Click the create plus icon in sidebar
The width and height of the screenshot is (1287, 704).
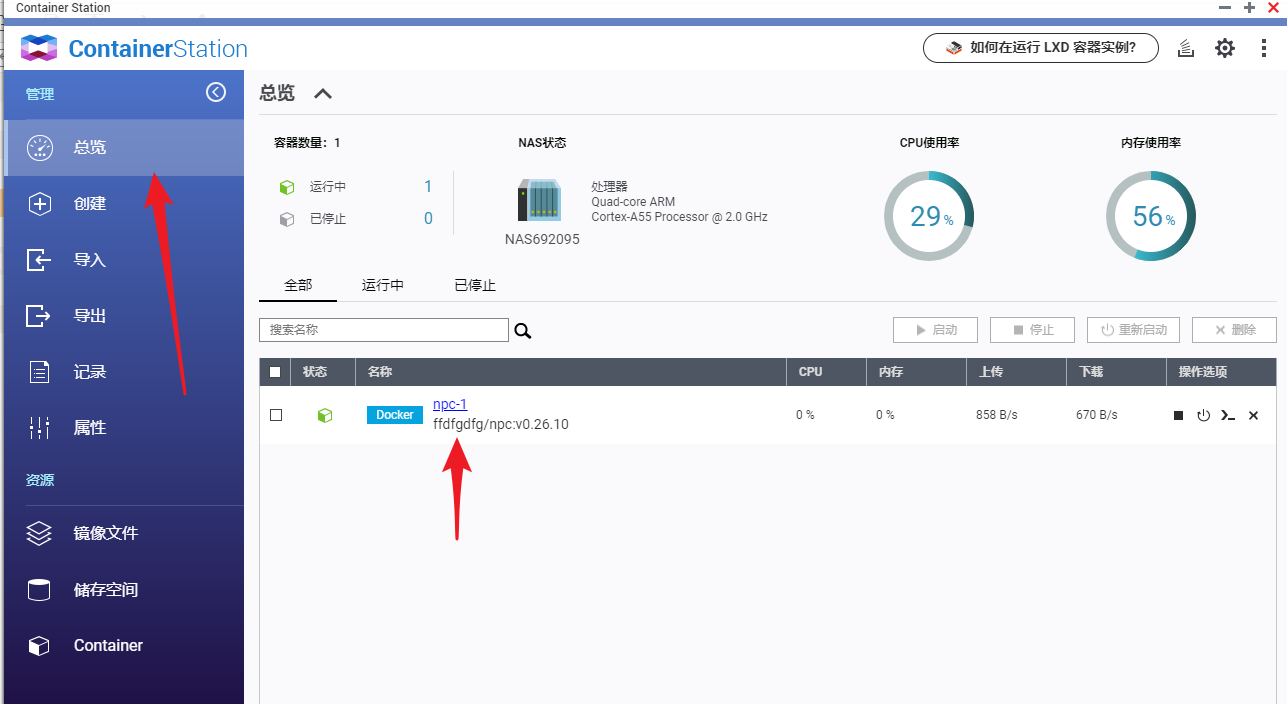tap(39, 203)
